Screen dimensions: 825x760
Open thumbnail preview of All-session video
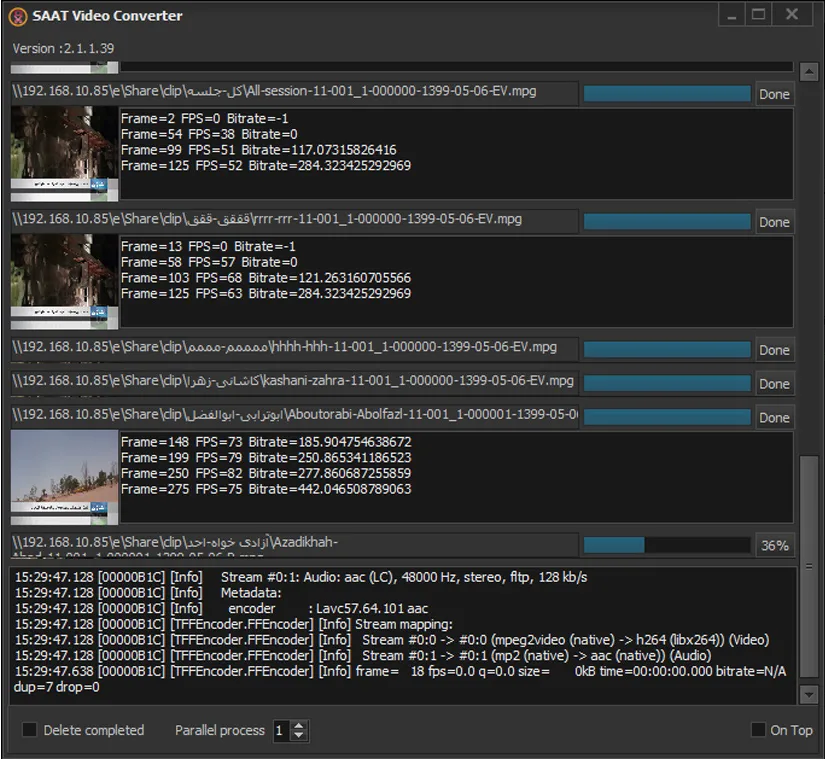click(64, 153)
